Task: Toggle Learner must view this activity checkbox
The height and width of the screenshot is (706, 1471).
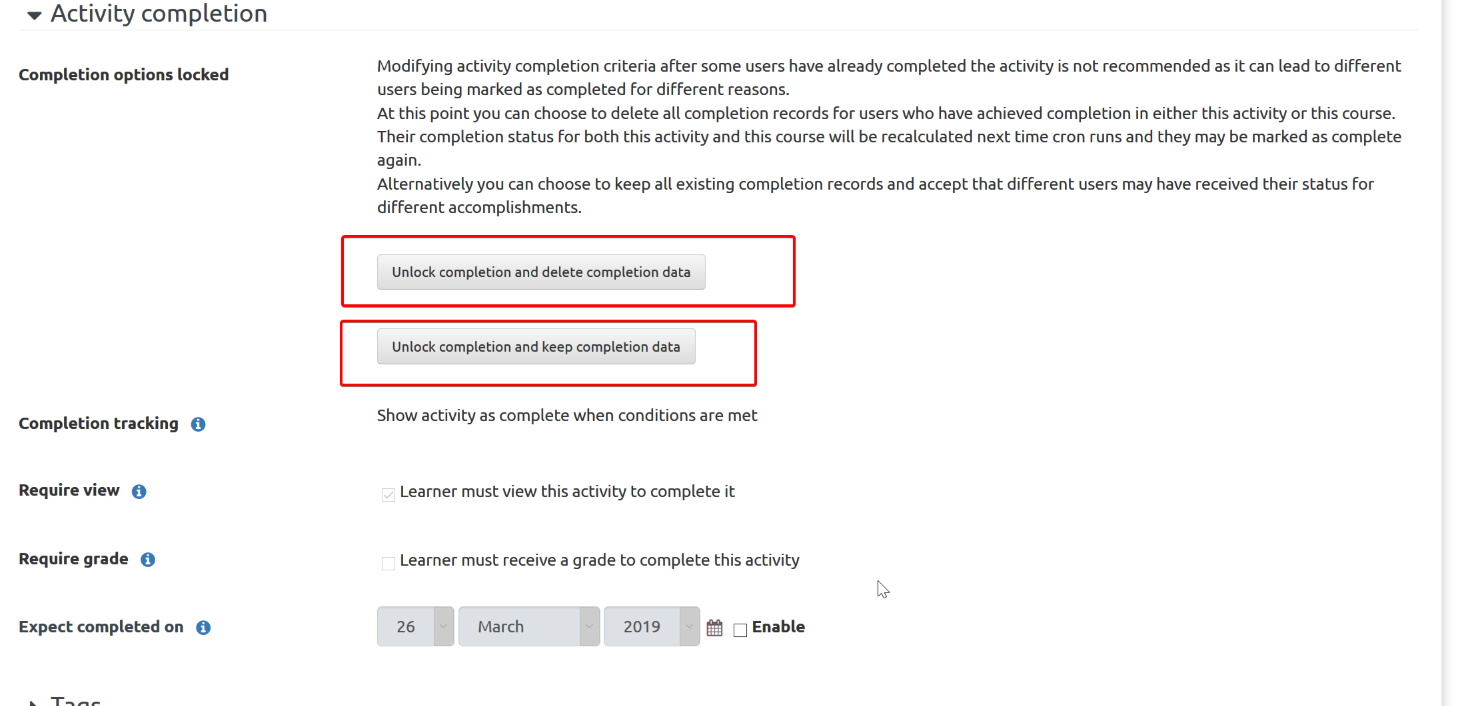Action: tap(388, 495)
